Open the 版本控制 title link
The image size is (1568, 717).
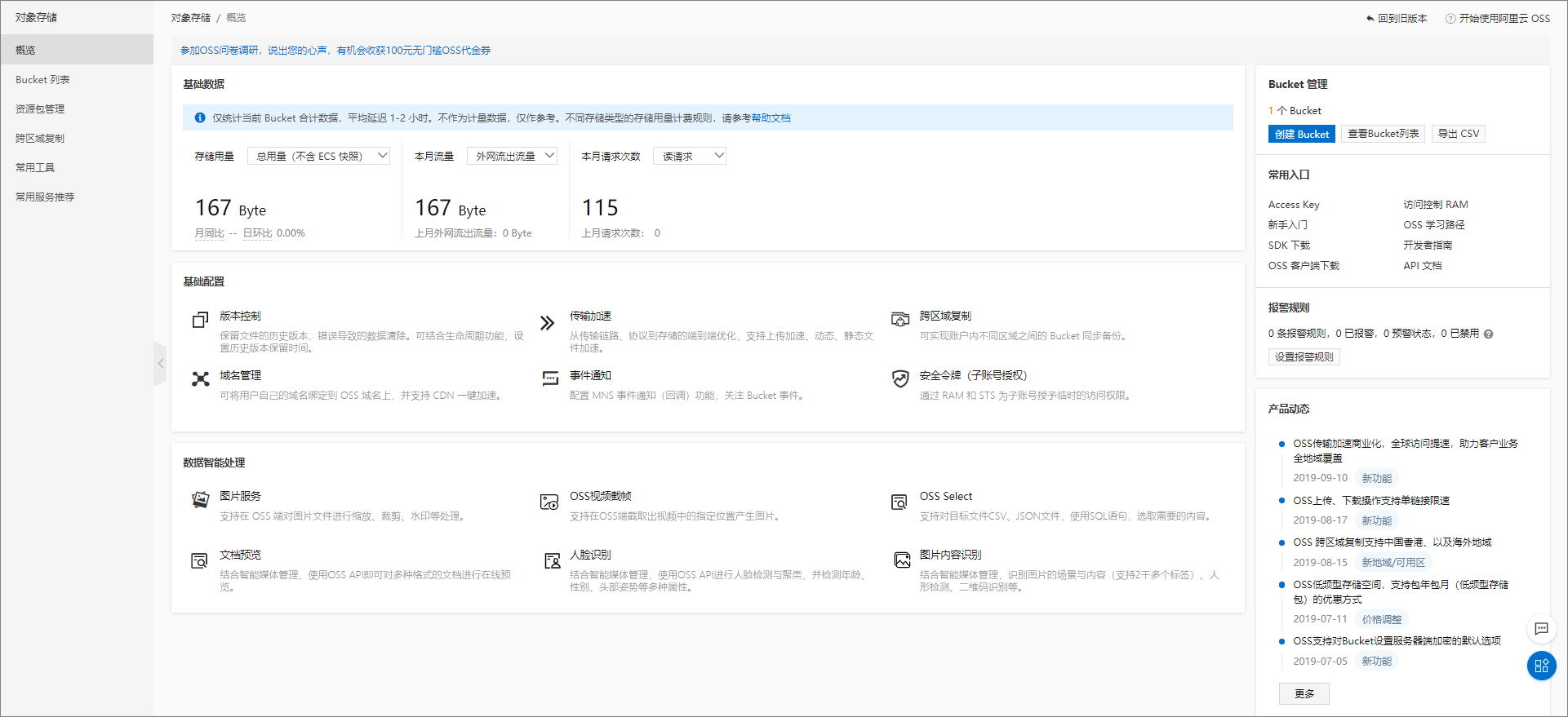pos(240,316)
